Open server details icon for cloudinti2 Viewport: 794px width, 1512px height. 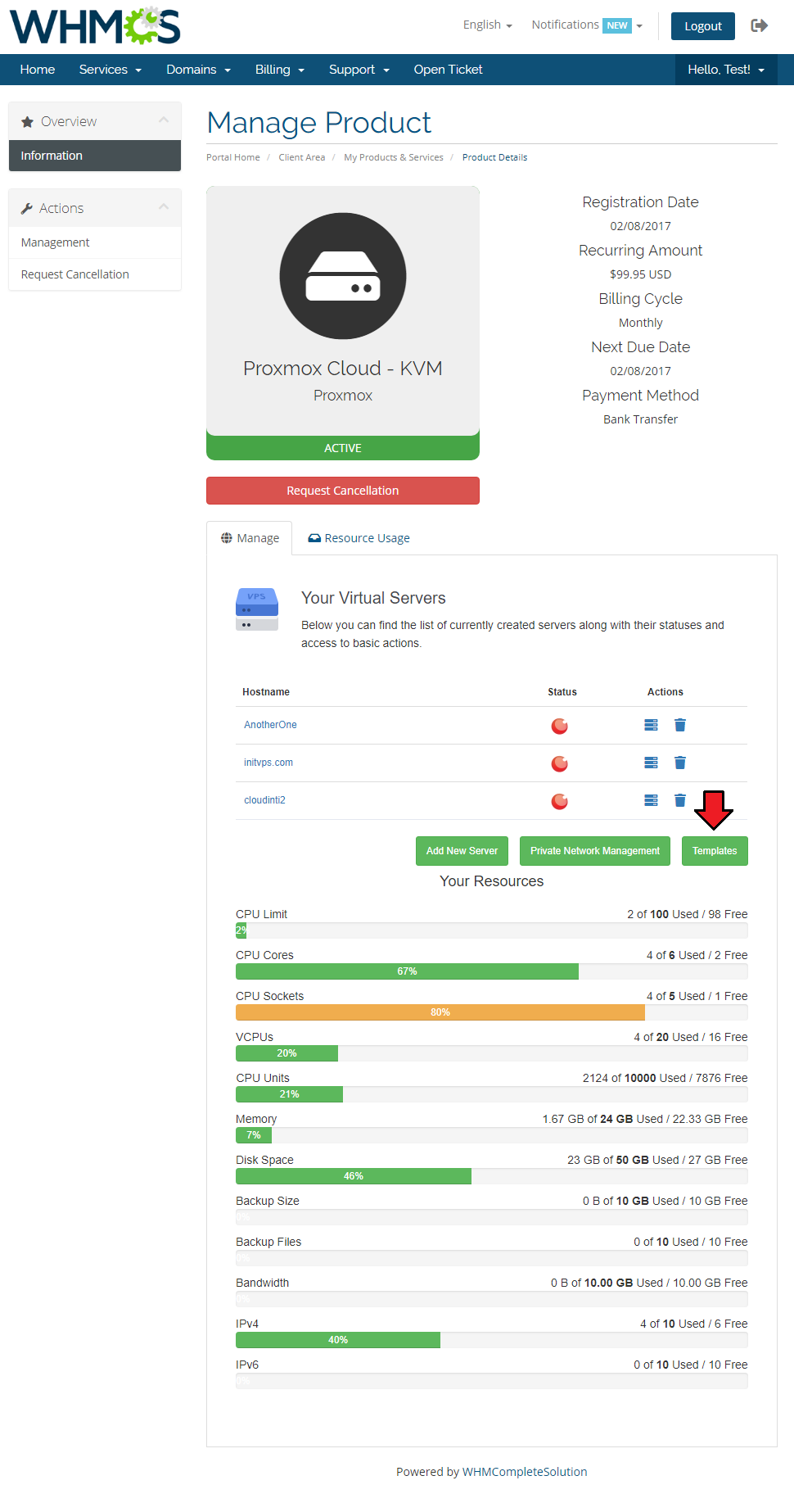(651, 800)
